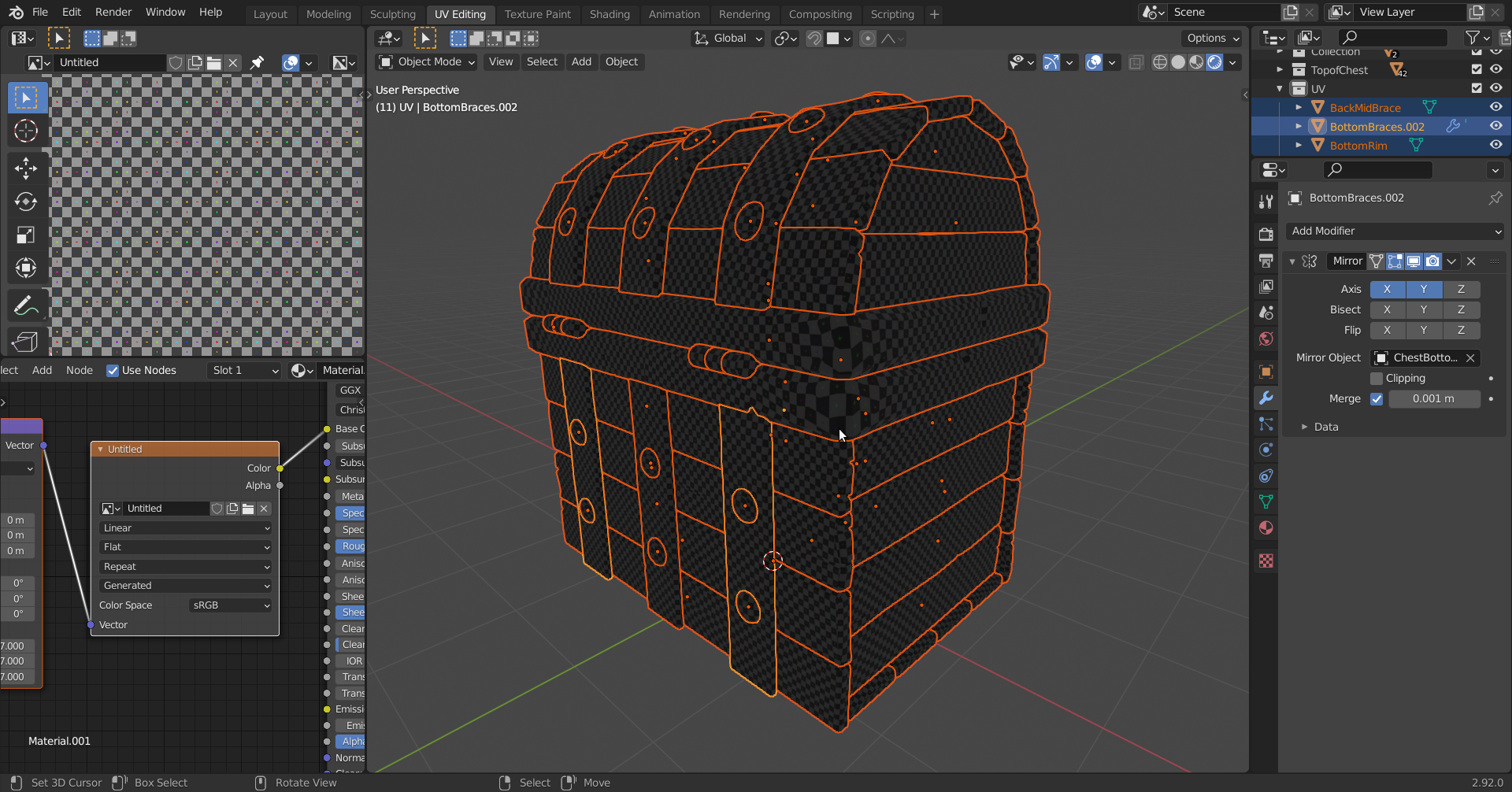Toggle the Use Nodes checkbox
Image resolution: width=1512 pixels, height=792 pixels.
(113, 371)
